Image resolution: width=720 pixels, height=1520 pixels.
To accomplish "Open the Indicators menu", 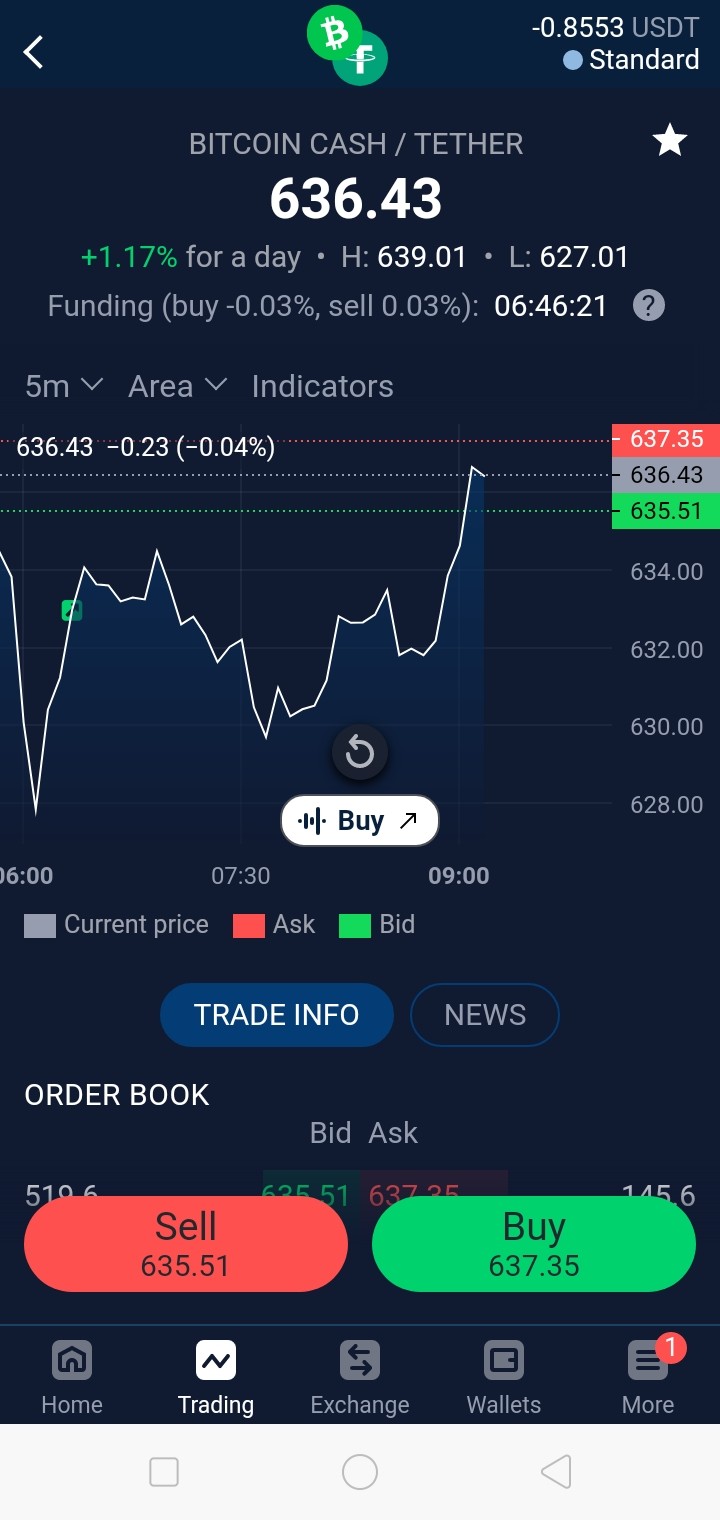I will coord(322,386).
